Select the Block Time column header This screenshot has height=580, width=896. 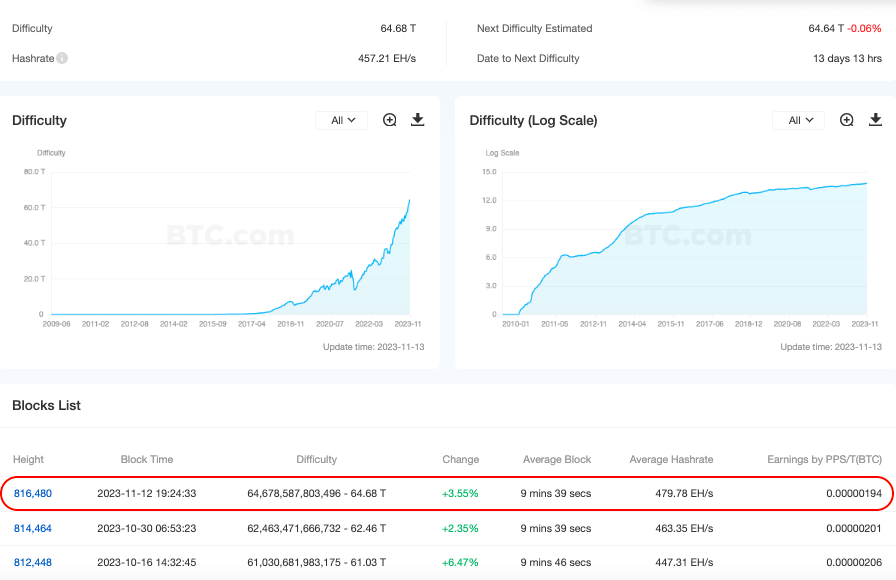pos(147,460)
